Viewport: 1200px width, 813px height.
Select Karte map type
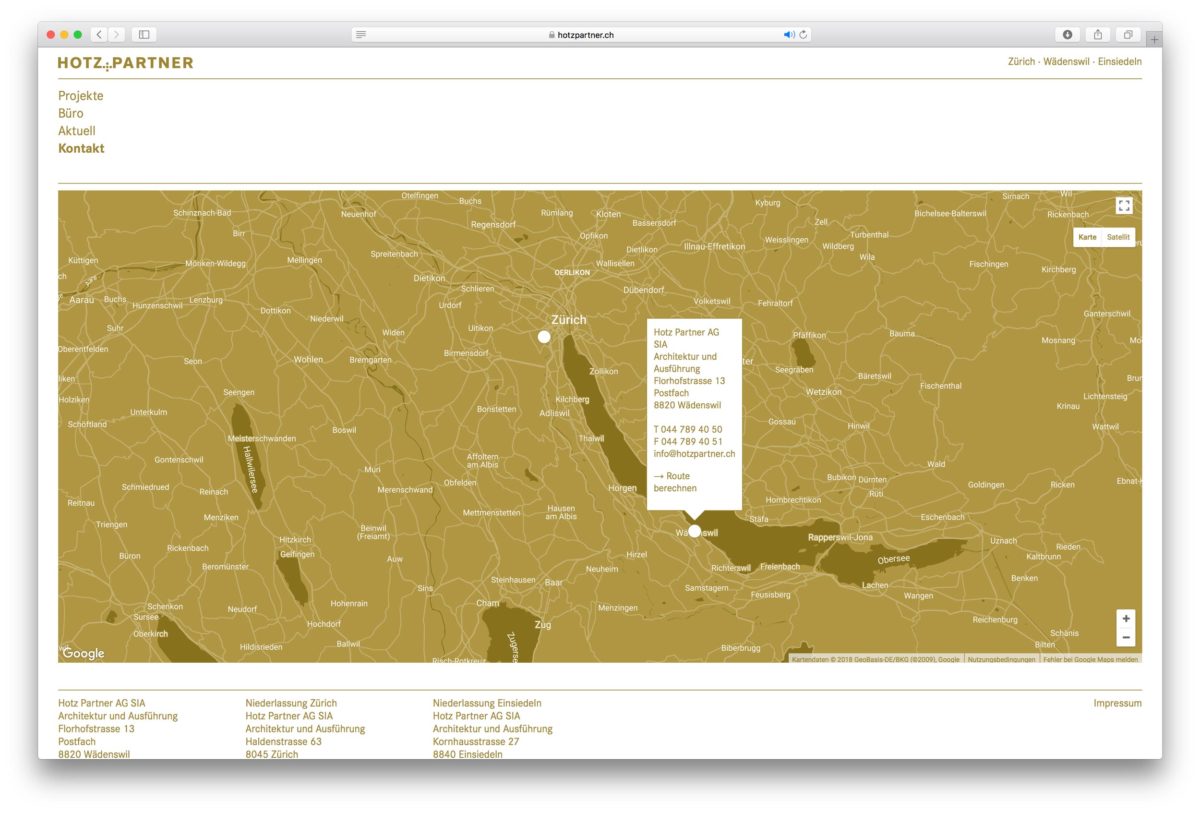click(x=1087, y=238)
